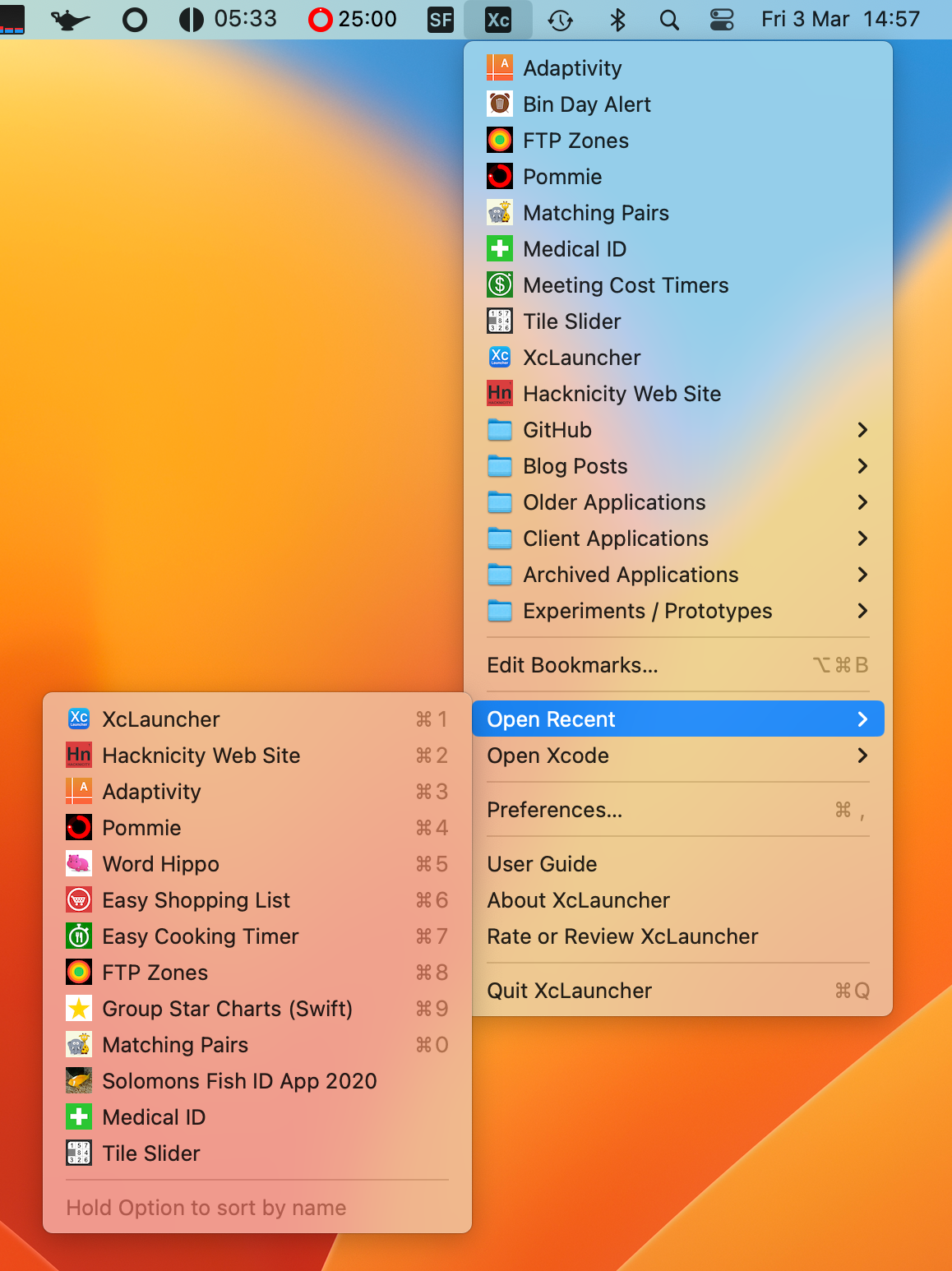Image resolution: width=952 pixels, height=1271 pixels.
Task: Click the Easy Shopping List cart icon
Action: tap(79, 900)
